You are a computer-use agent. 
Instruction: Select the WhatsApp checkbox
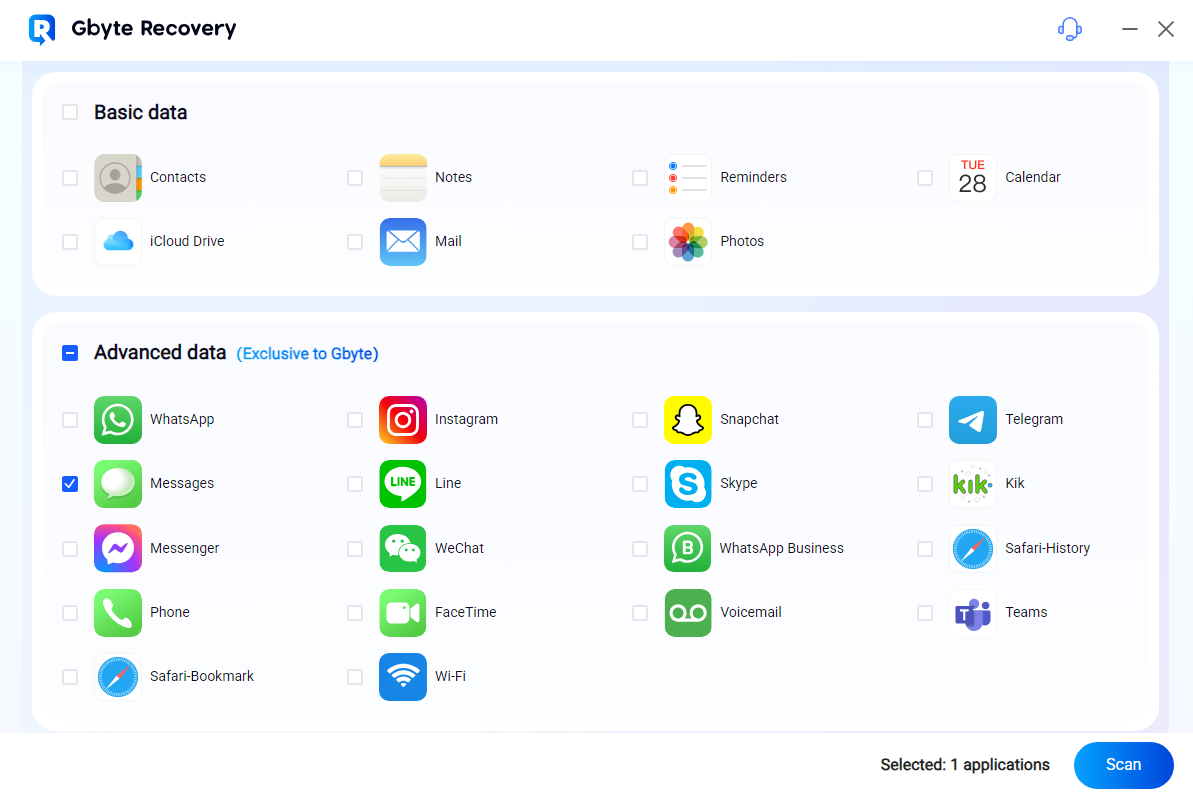[70, 420]
